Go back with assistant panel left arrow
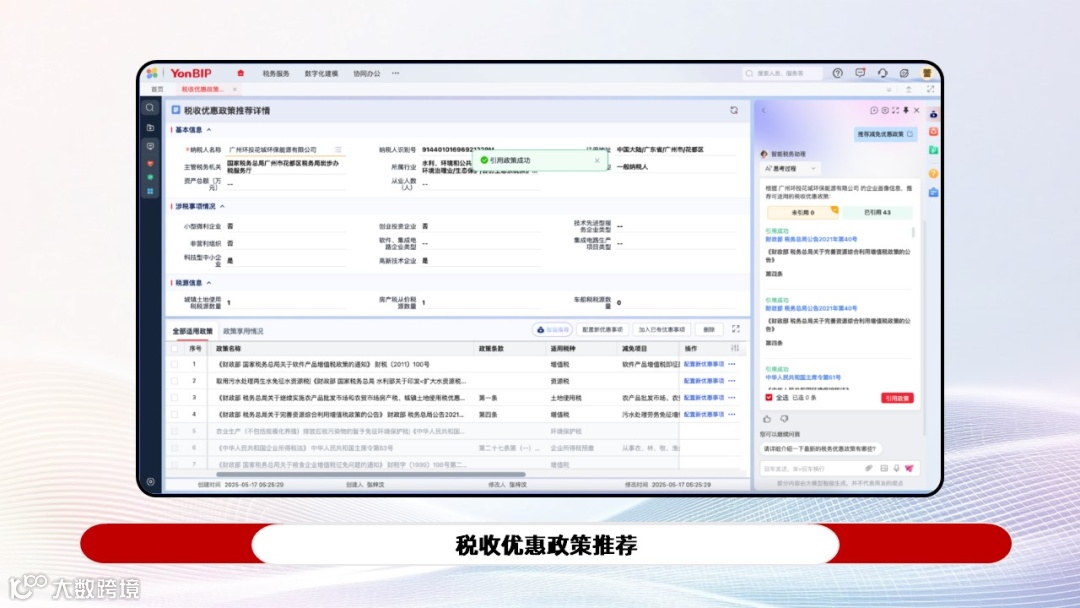 pyautogui.click(x=763, y=110)
